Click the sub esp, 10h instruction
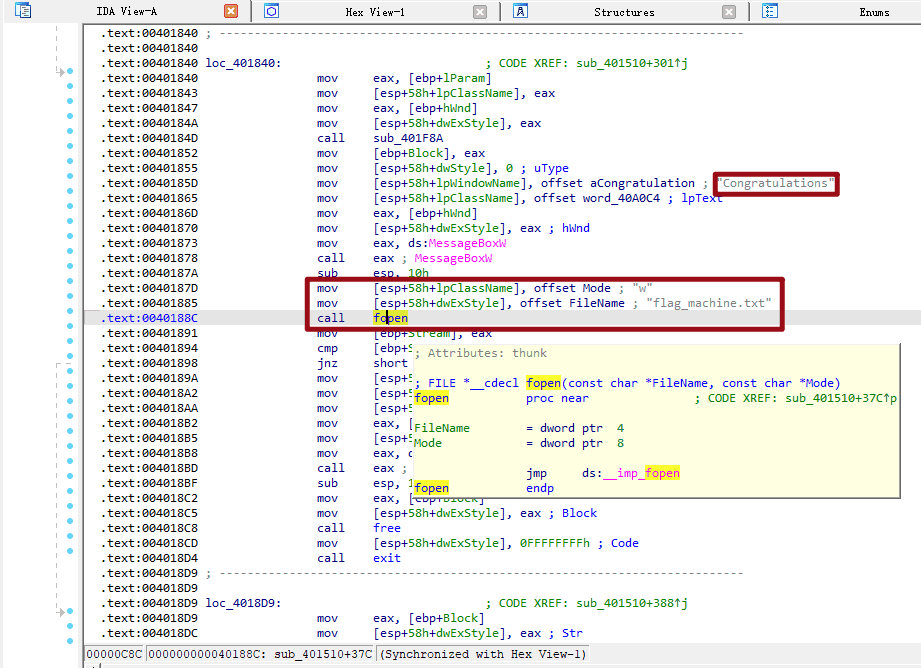Viewport: 921px width, 668px height. click(x=373, y=273)
